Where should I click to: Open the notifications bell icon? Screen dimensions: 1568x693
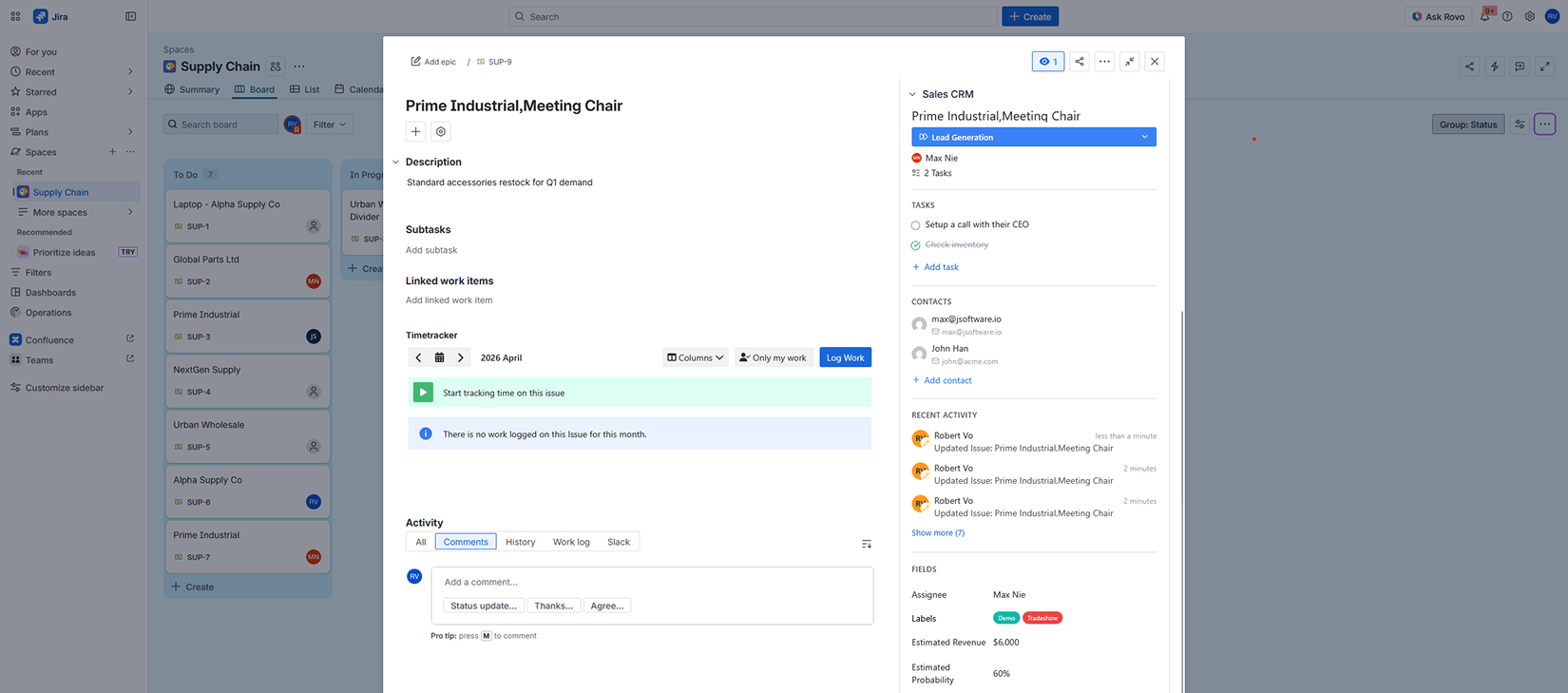[1484, 16]
